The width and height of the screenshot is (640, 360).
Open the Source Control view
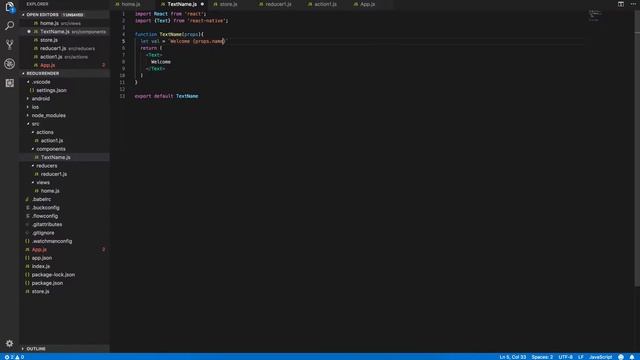tap(9, 44)
